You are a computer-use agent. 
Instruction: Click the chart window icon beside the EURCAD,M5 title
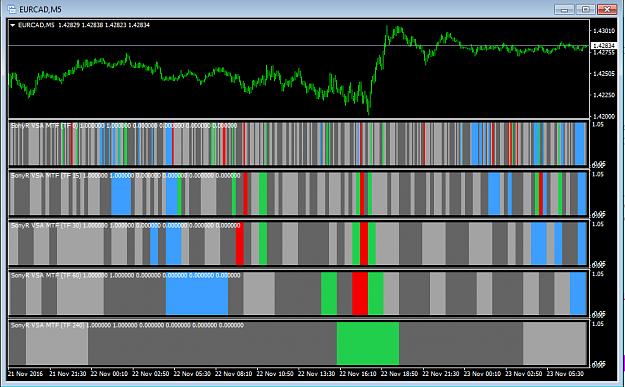[x=12, y=9]
